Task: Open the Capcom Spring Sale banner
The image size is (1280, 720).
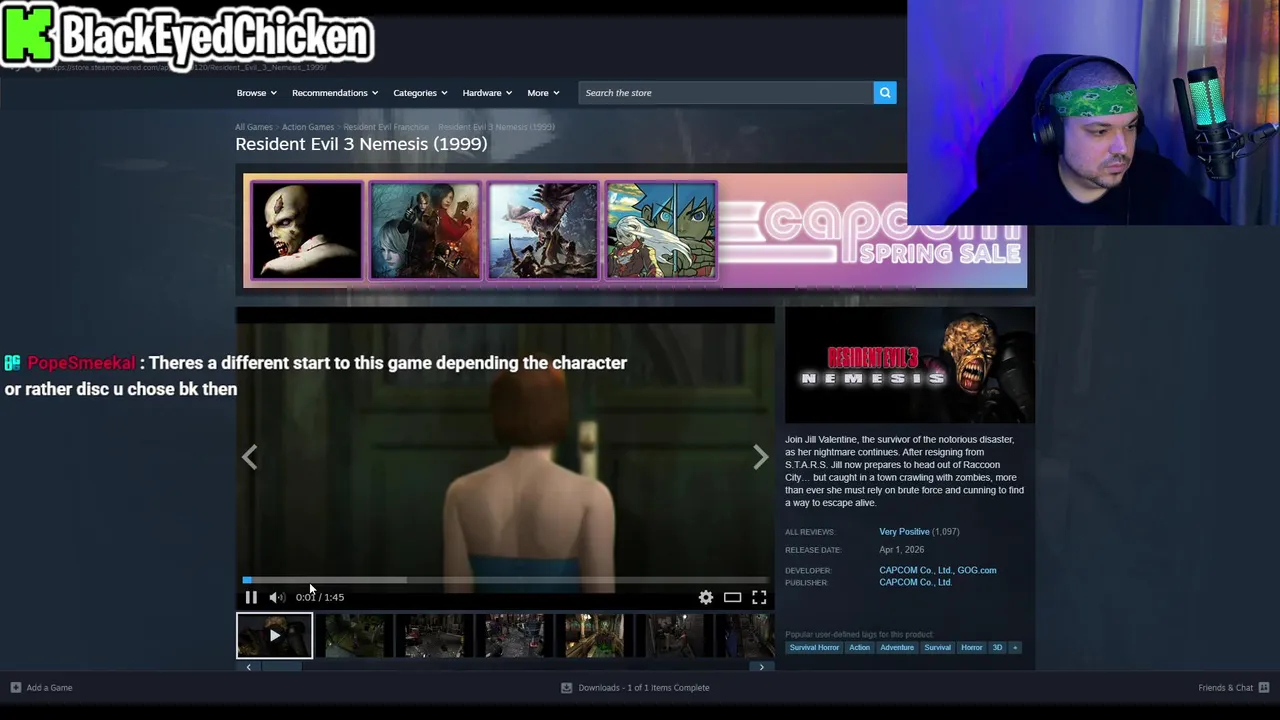Action: pos(635,231)
